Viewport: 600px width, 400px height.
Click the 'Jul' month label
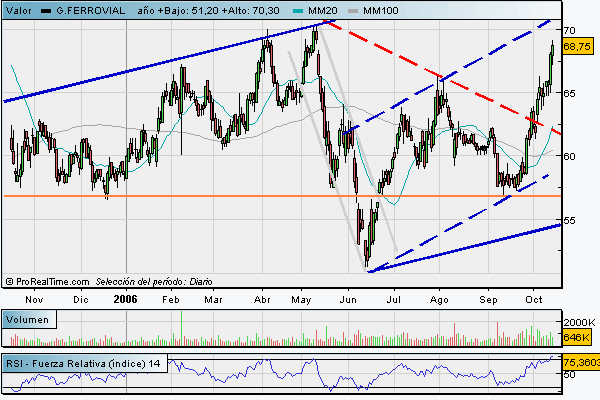[393, 299]
